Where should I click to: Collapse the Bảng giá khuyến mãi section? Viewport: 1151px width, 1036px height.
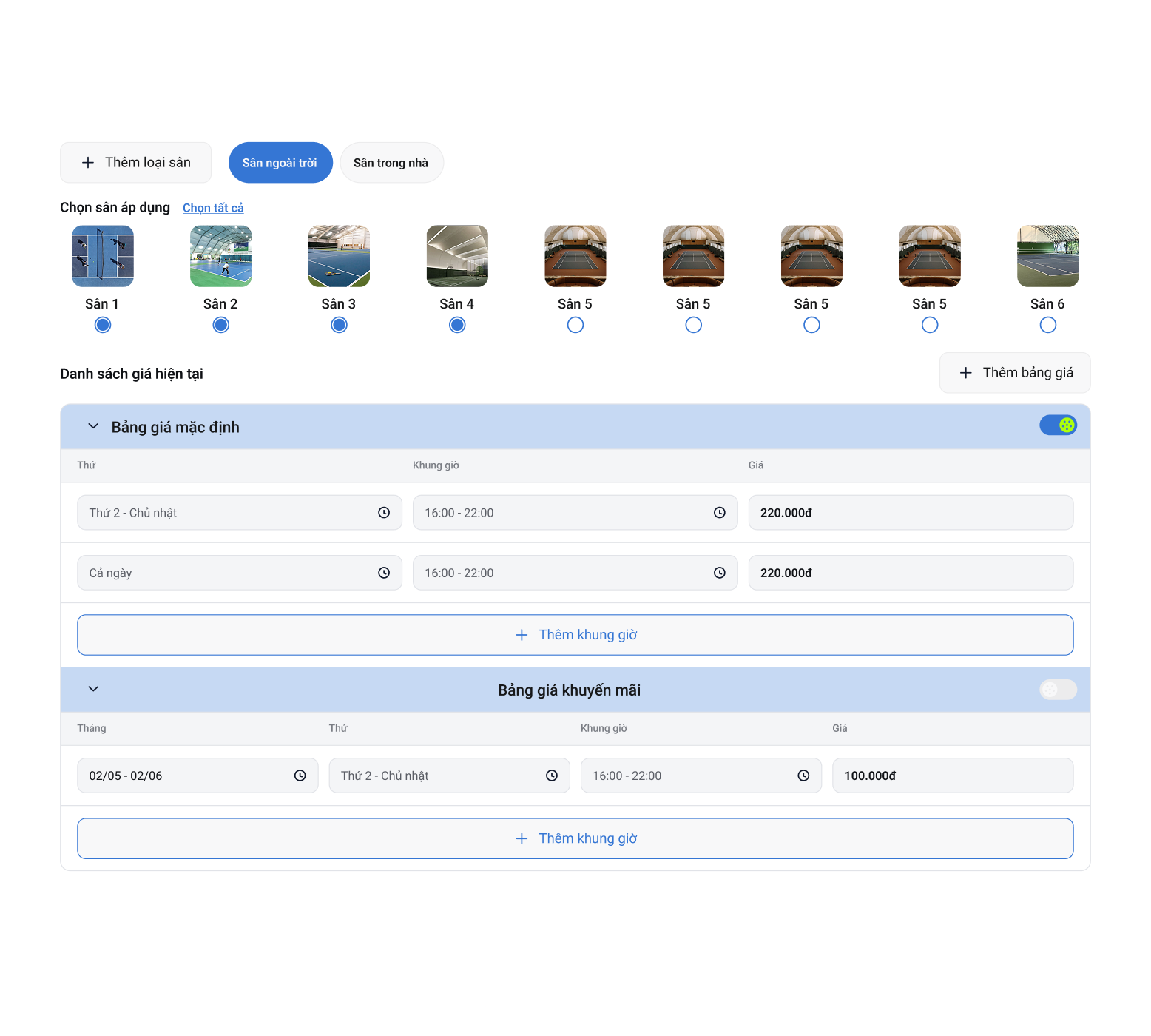click(x=93, y=689)
